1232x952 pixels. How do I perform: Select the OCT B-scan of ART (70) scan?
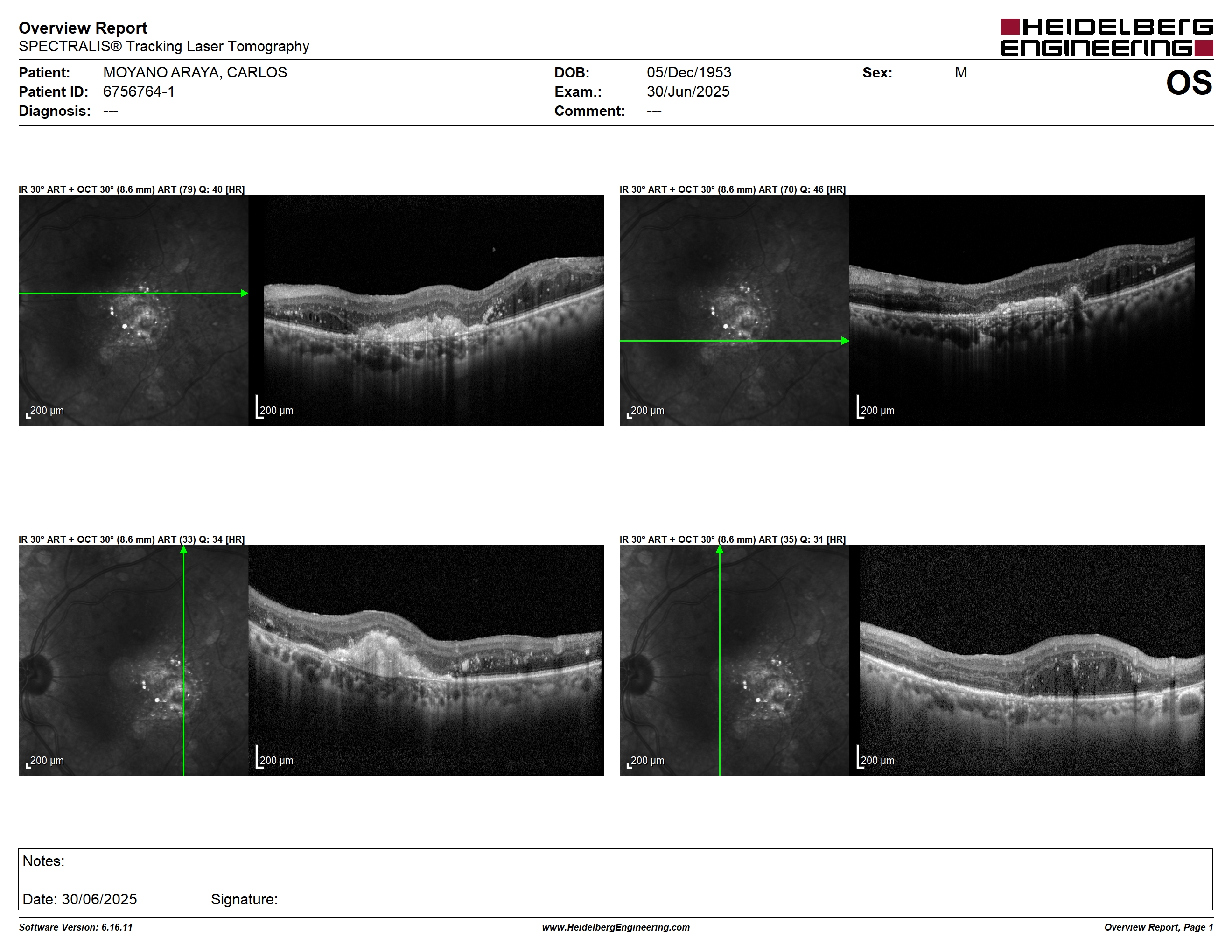point(1027,310)
